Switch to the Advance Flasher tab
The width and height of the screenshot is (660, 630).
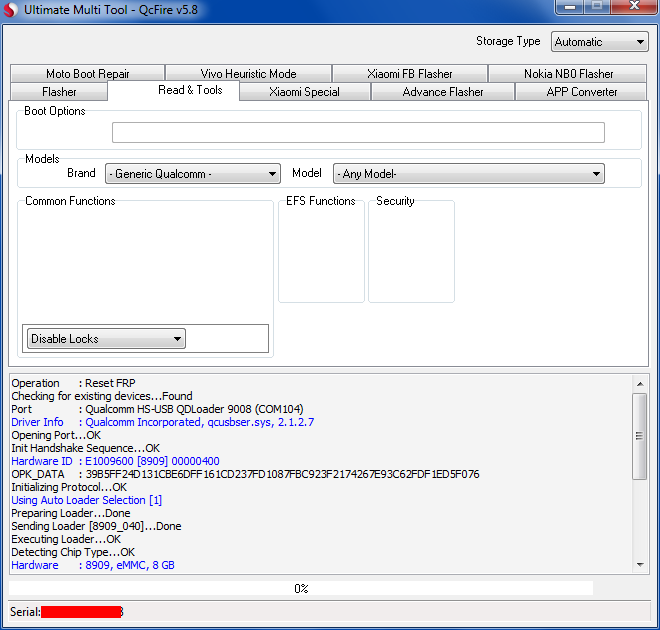point(443,92)
